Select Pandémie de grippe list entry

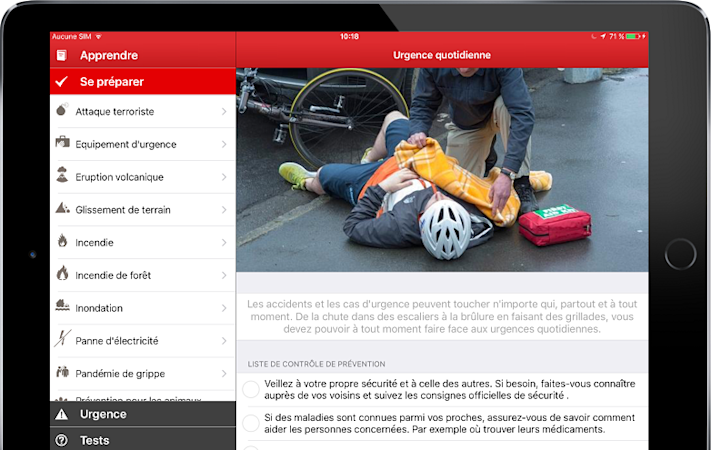(x=143, y=374)
